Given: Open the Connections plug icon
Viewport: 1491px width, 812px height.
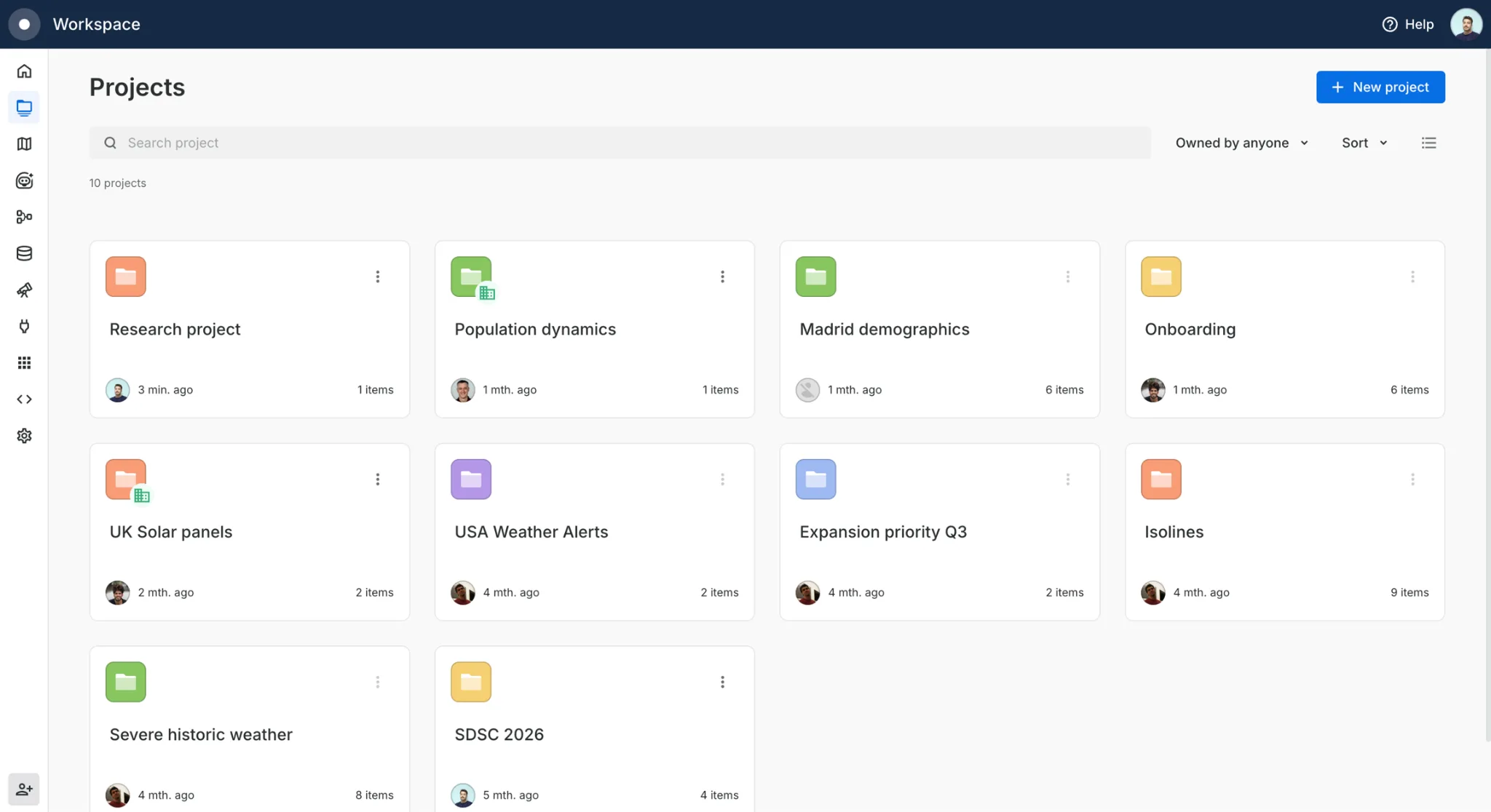Looking at the screenshot, I should (24, 326).
